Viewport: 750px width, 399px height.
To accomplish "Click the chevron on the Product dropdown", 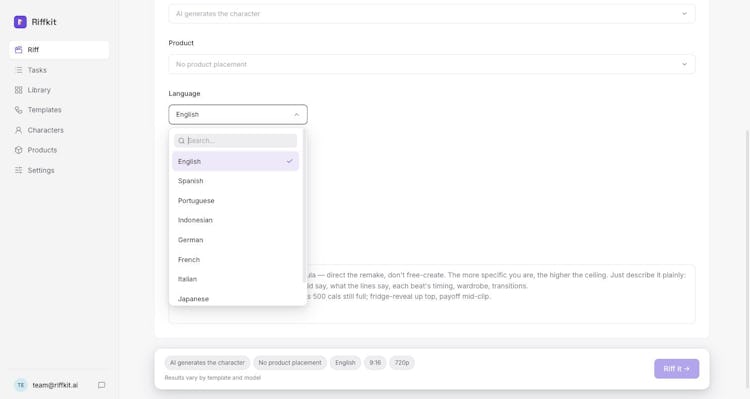I will tap(684, 64).
